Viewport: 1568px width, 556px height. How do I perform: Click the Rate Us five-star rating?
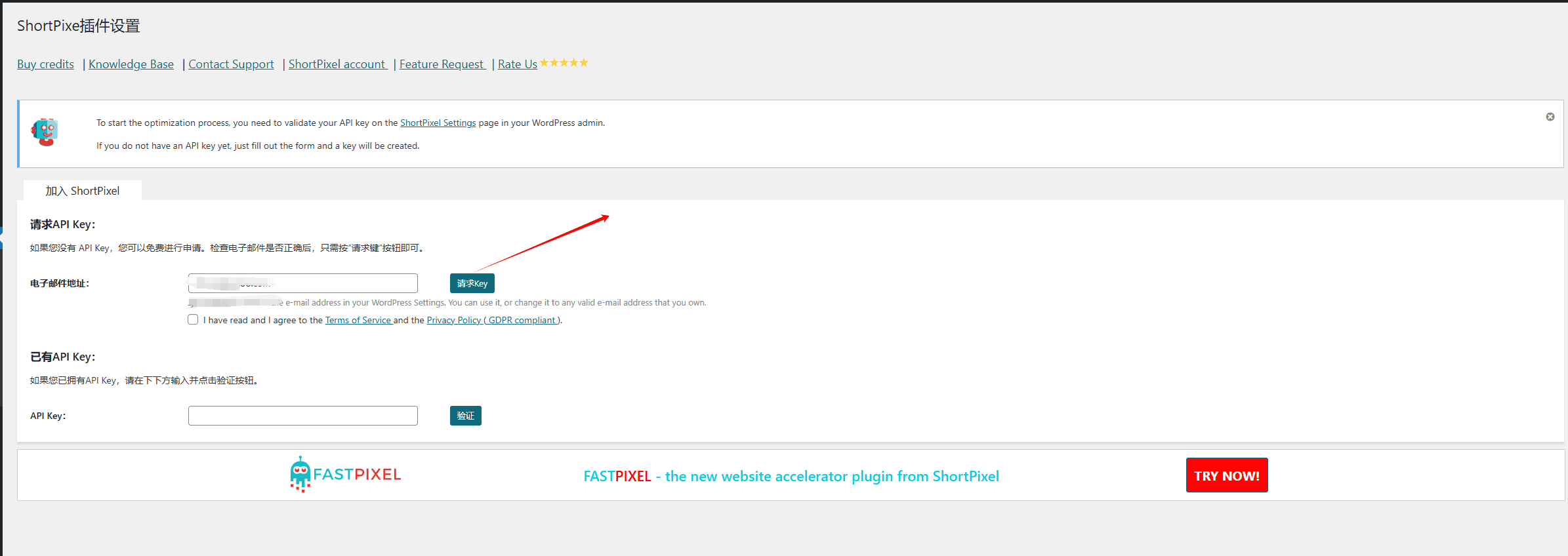click(564, 63)
